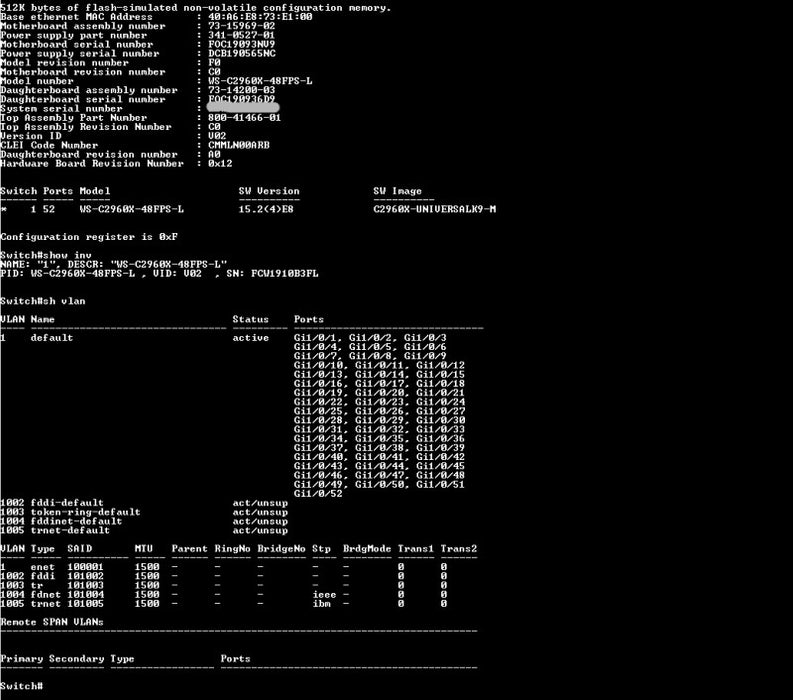The height and width of the screenshot is (700, 793).
Task: Click the MAC address 40:A6:E8:73:E1:00
Action: coord(260,17)
